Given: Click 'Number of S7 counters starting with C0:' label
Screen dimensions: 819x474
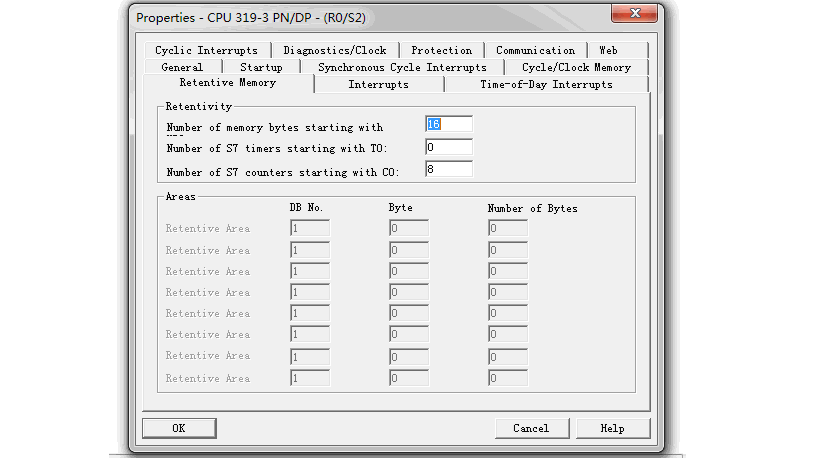Looking at the screenshot, I should [283, 172].
